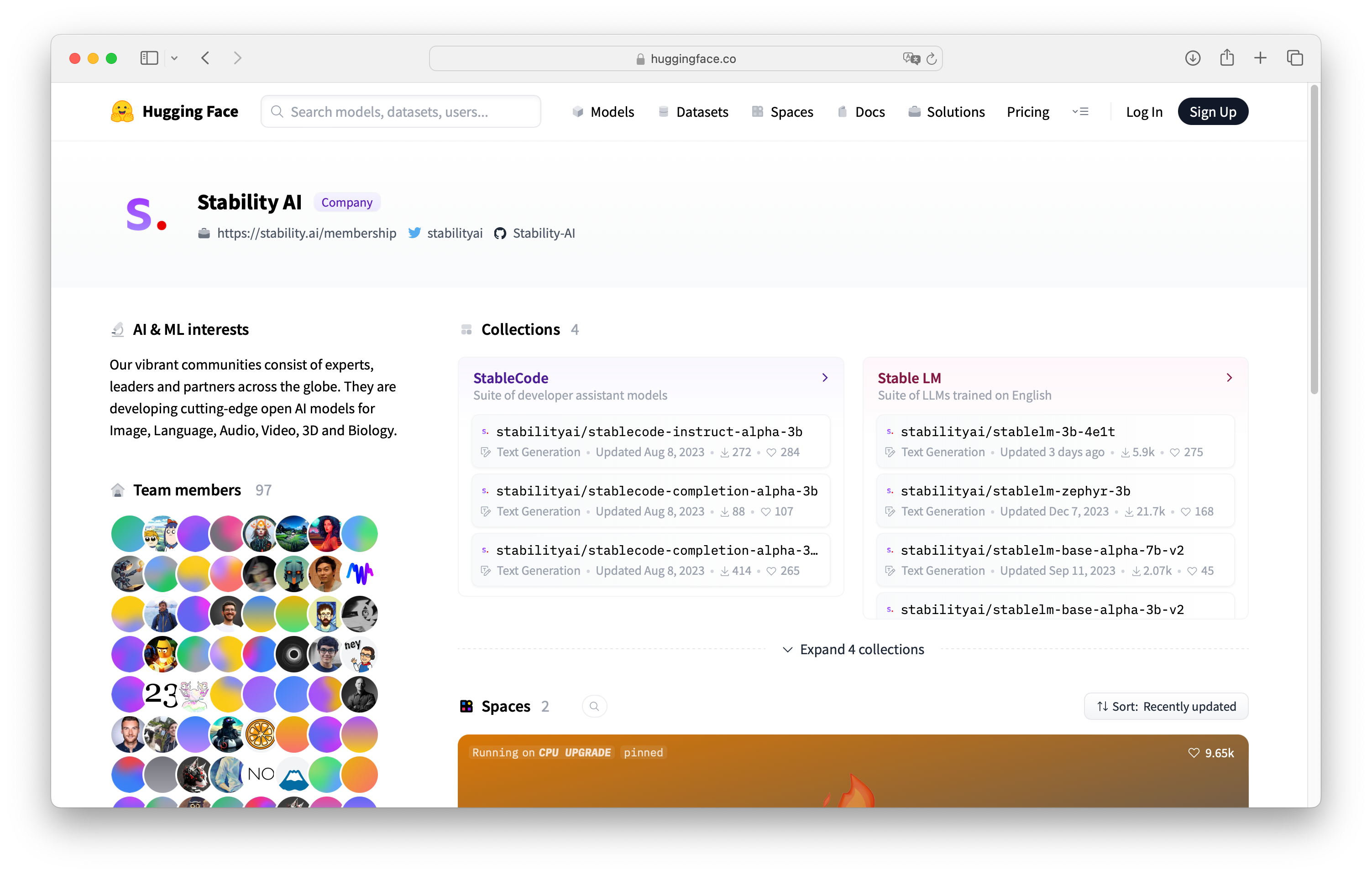Open Docs in the top navigation
This screenshot has height=875, width=1372.
point(860,112)
